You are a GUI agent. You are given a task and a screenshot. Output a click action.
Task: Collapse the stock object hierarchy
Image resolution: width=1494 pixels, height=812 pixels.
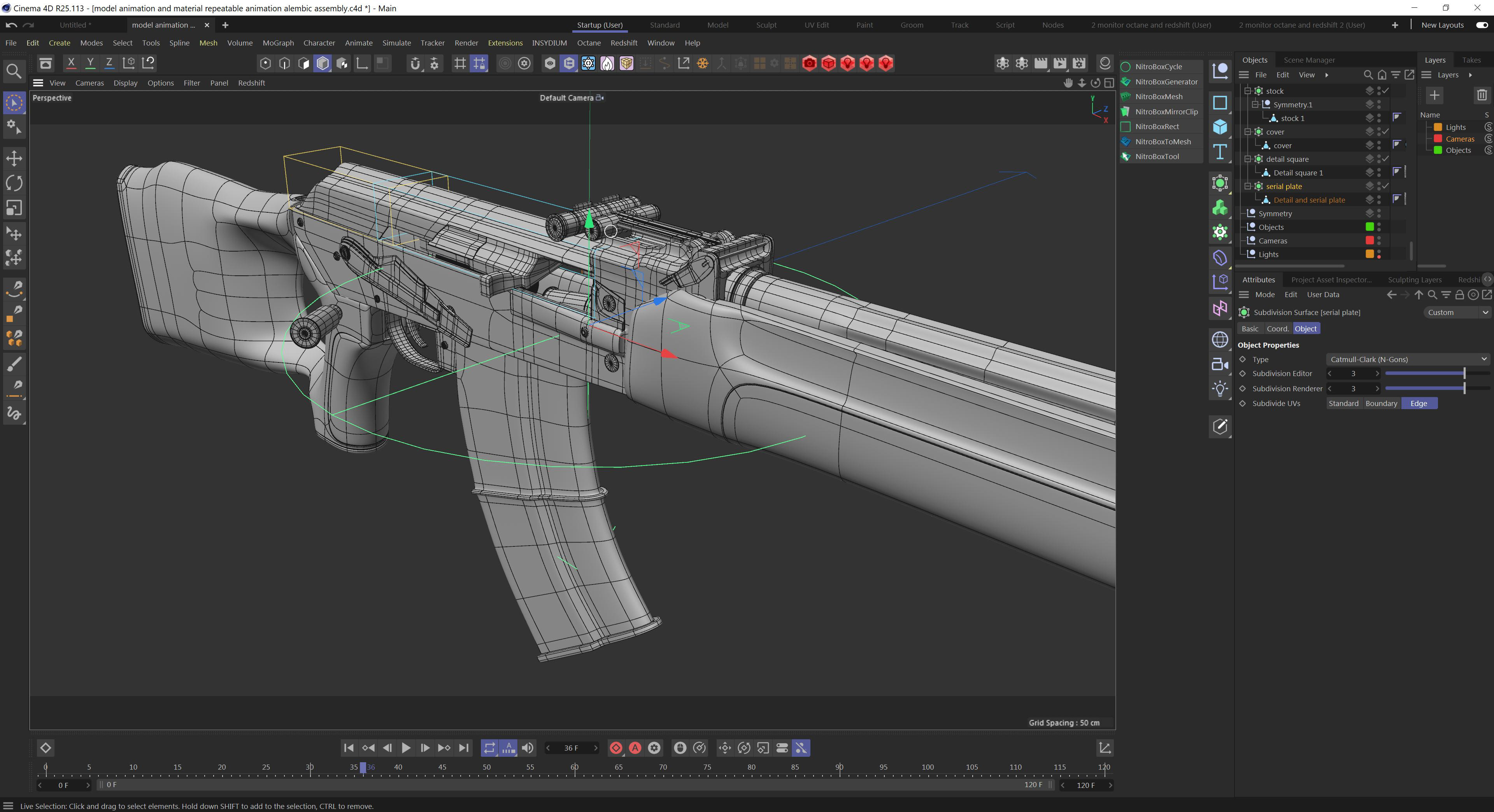(1247, 91)
